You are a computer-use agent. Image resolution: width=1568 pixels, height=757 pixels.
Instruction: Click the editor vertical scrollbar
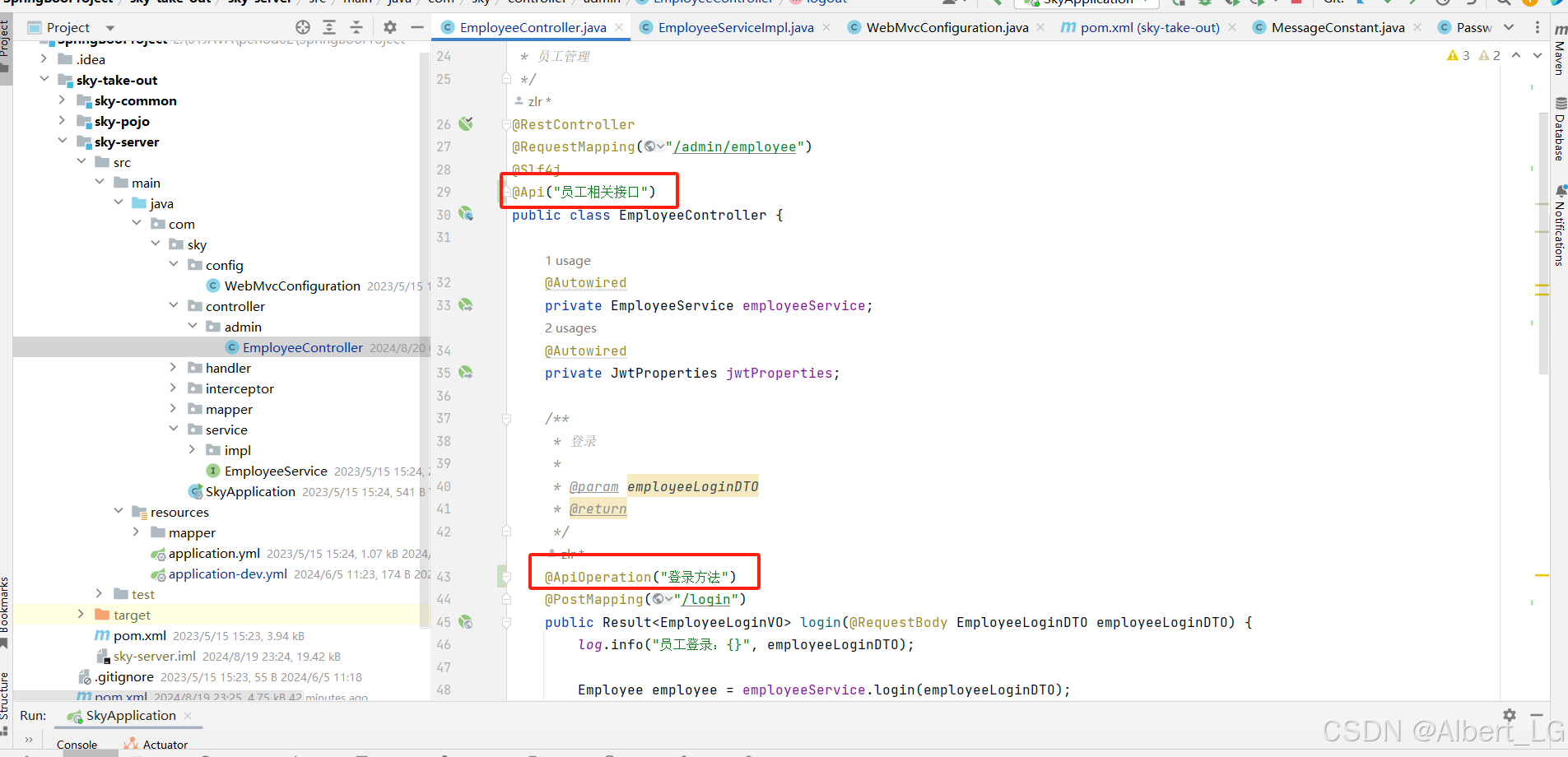pyautogui.click(x=1543, y=243)
